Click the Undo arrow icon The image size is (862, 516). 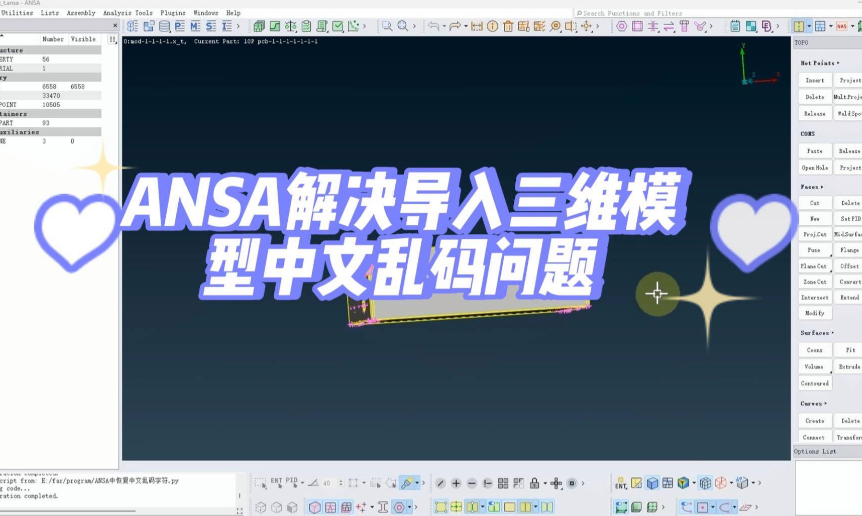[x=433, y=26]
